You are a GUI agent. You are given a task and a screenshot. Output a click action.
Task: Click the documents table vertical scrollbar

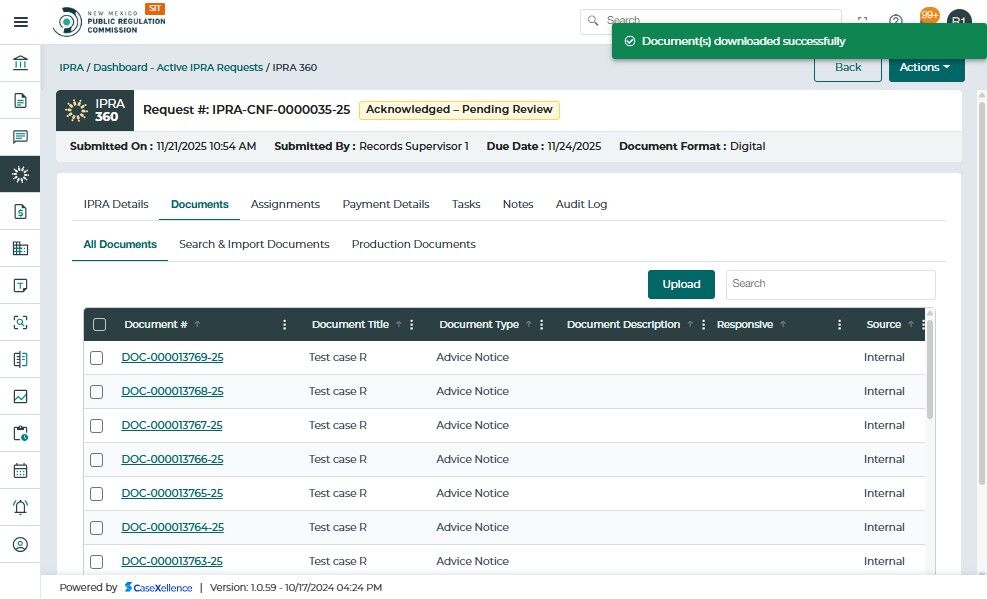pyautogui.click(x=930, y=370)
